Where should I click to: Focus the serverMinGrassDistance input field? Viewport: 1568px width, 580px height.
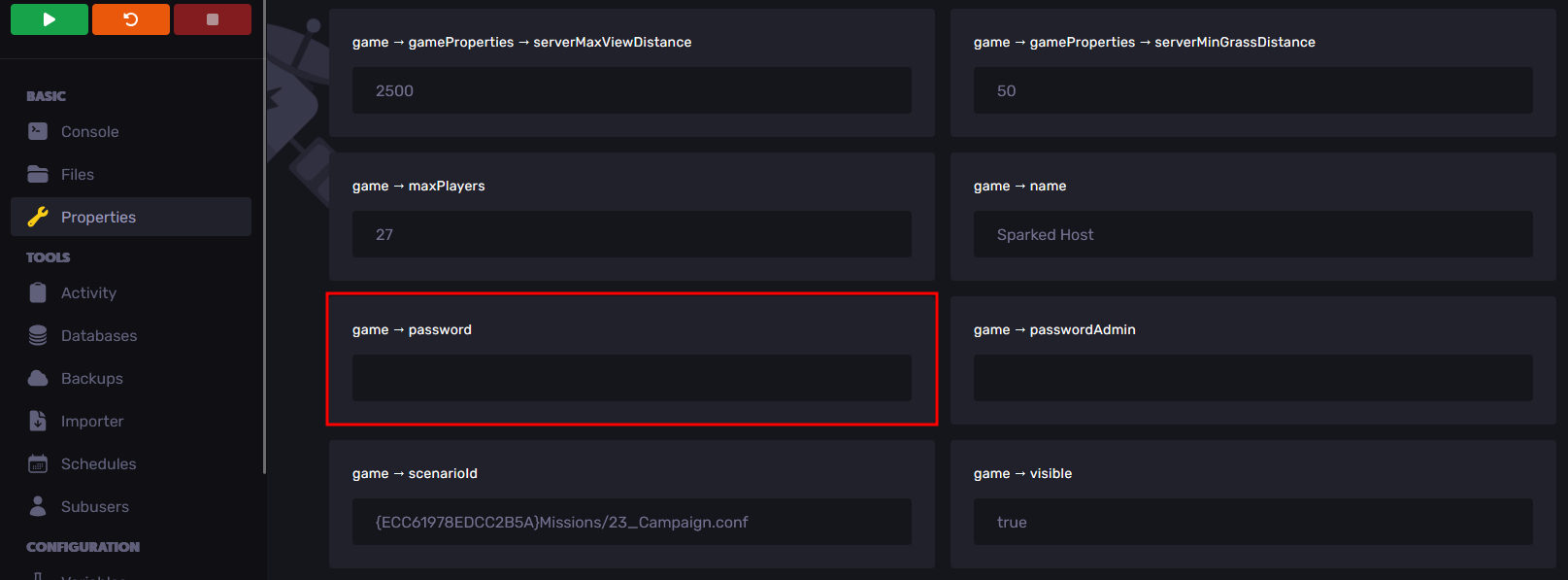click(x=1252, y=90)
